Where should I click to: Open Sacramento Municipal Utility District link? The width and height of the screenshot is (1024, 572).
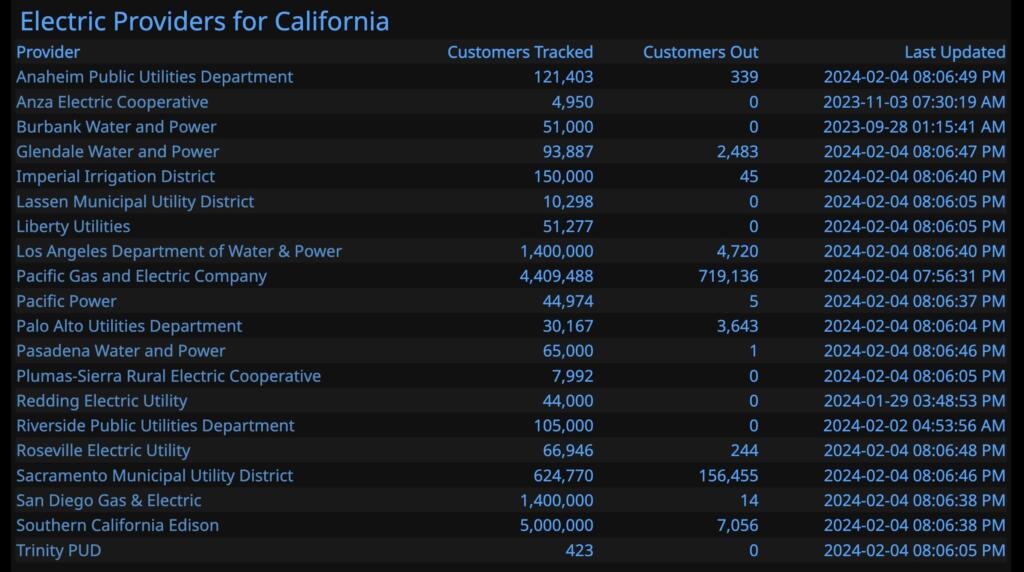[155, 475]
